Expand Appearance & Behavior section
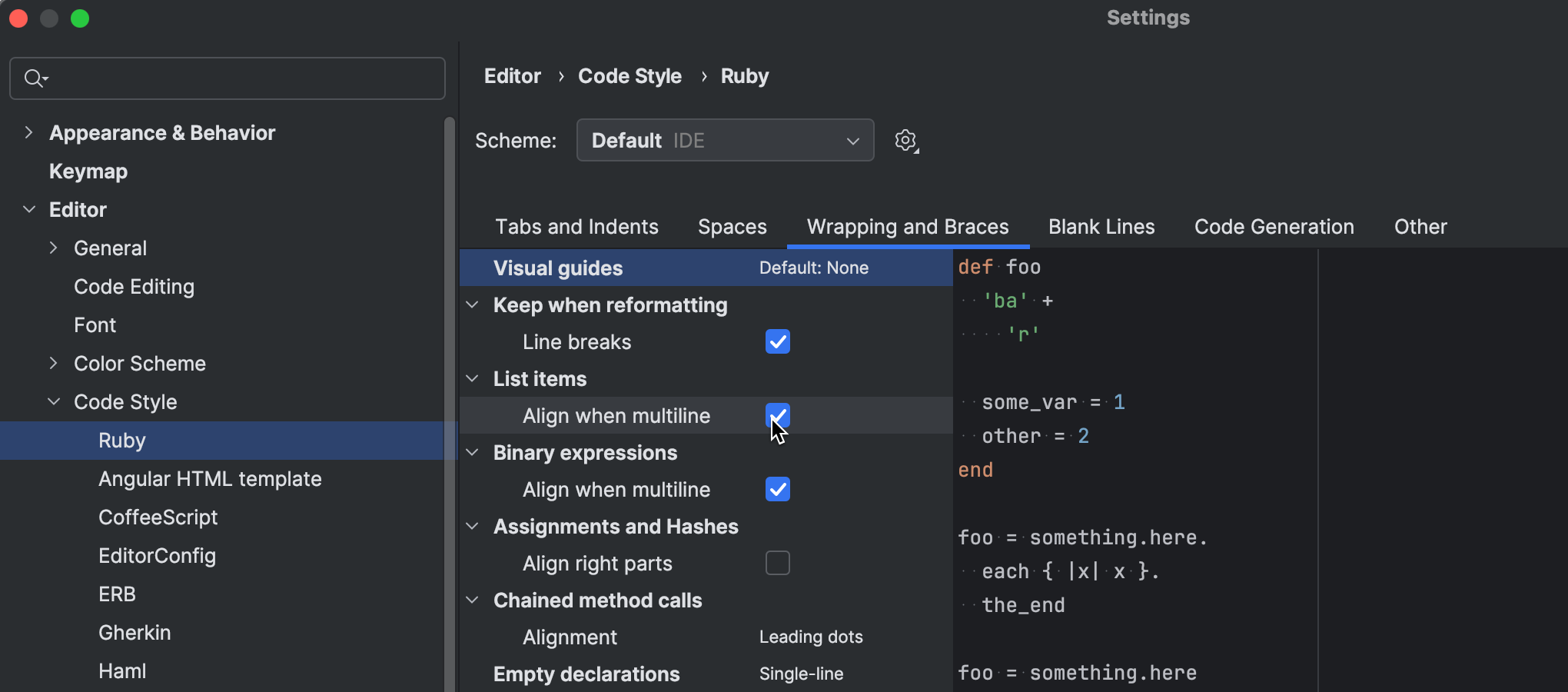The width and height of the screenshot is (1568, 692). pyautogui.click(x=29, y=133)
